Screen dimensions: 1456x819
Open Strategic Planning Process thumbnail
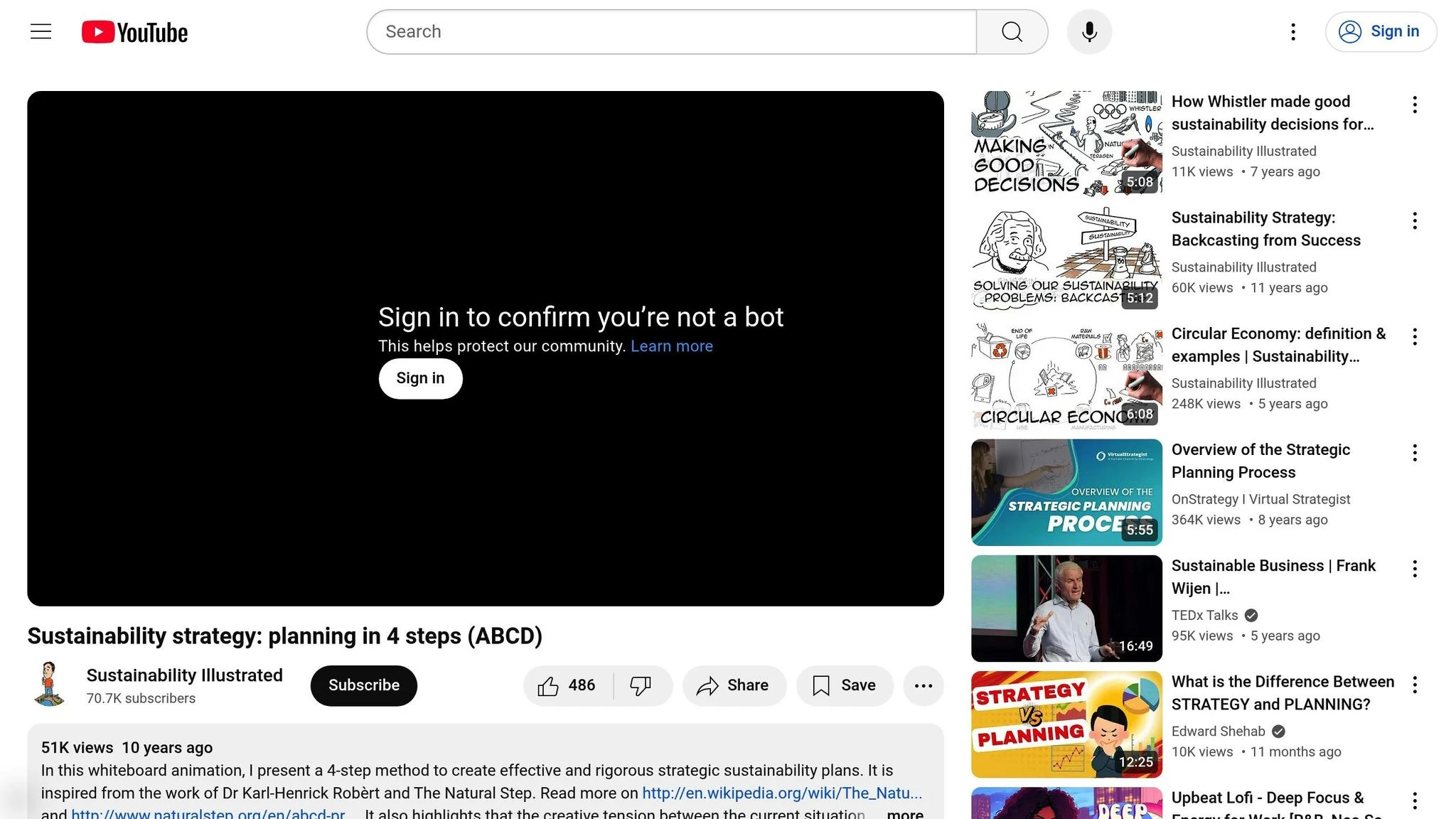tap(1066, 492)
